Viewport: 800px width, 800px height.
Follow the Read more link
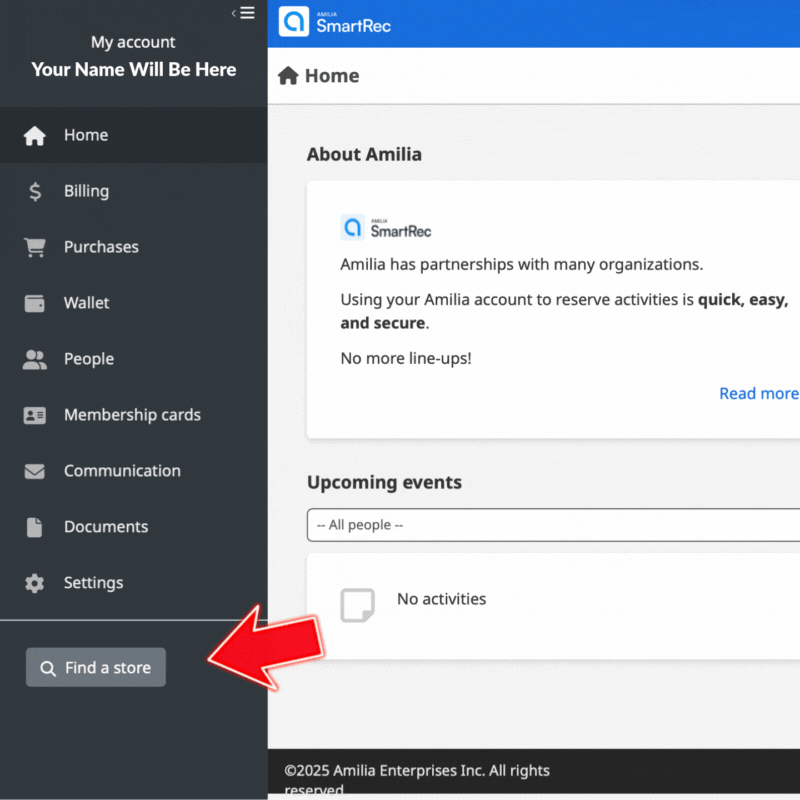point(758,393)
